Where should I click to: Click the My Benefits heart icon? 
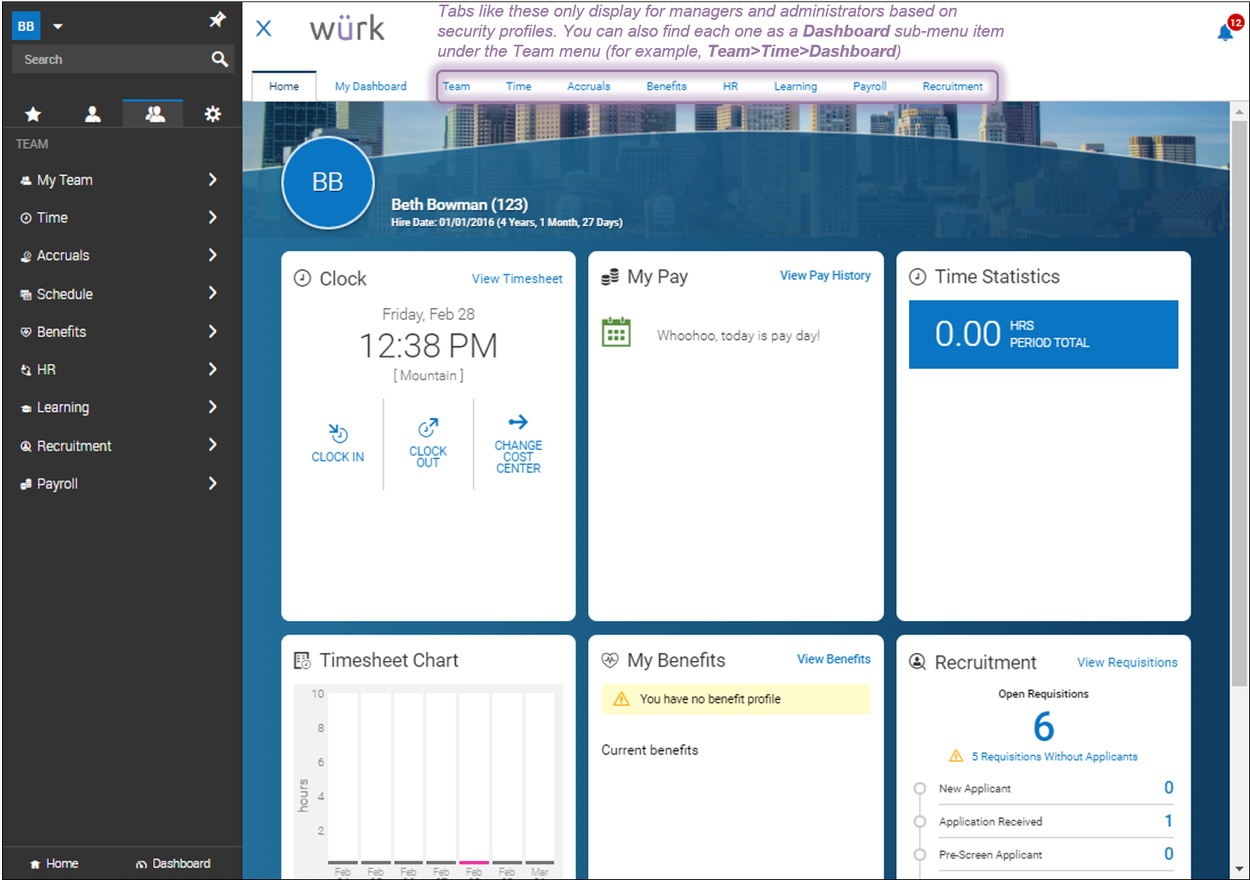pos(610,660)
